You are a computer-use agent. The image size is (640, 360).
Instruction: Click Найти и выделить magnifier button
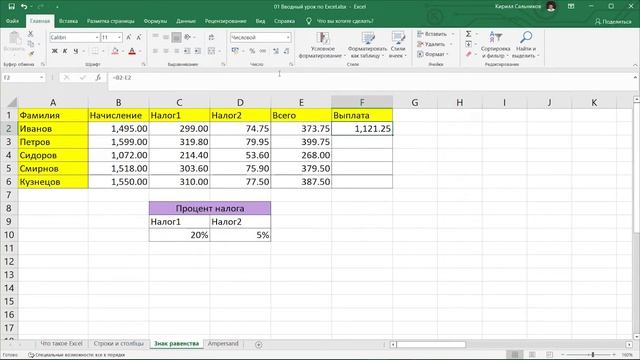tap(526, 45)
